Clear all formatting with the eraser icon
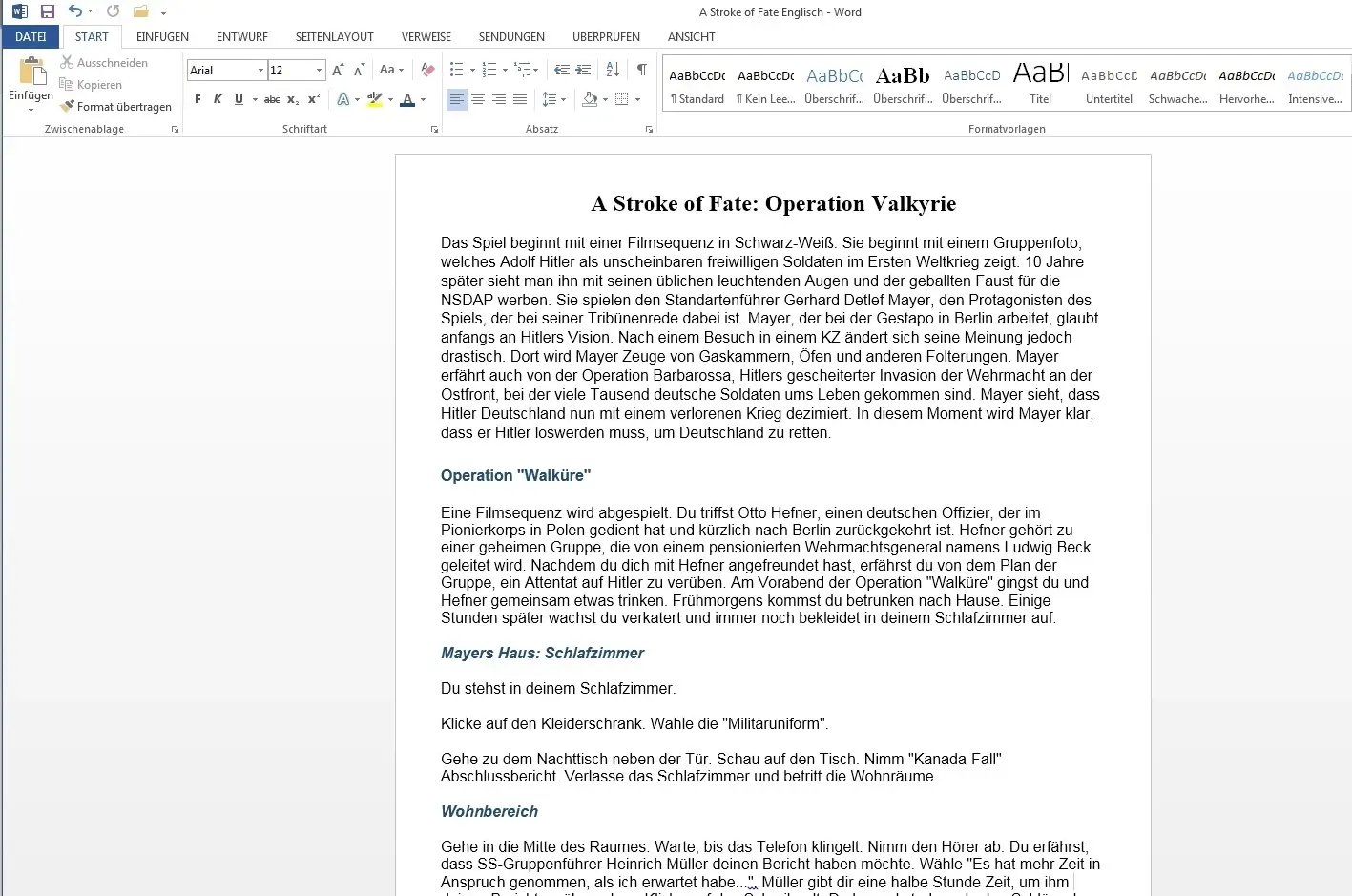Image resolution: width=1352 pixels, height=896 pixels. (427, 70)
